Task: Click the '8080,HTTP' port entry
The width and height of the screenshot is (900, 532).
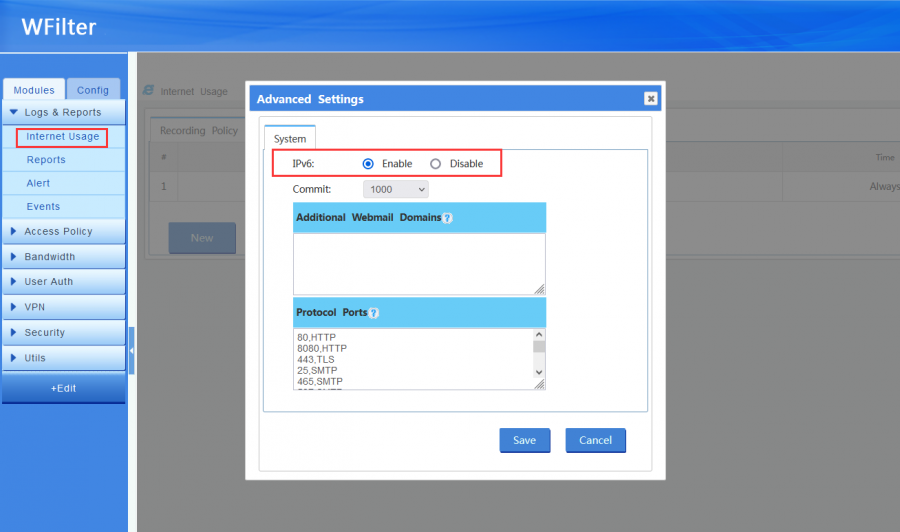Action: pos(322,348)
